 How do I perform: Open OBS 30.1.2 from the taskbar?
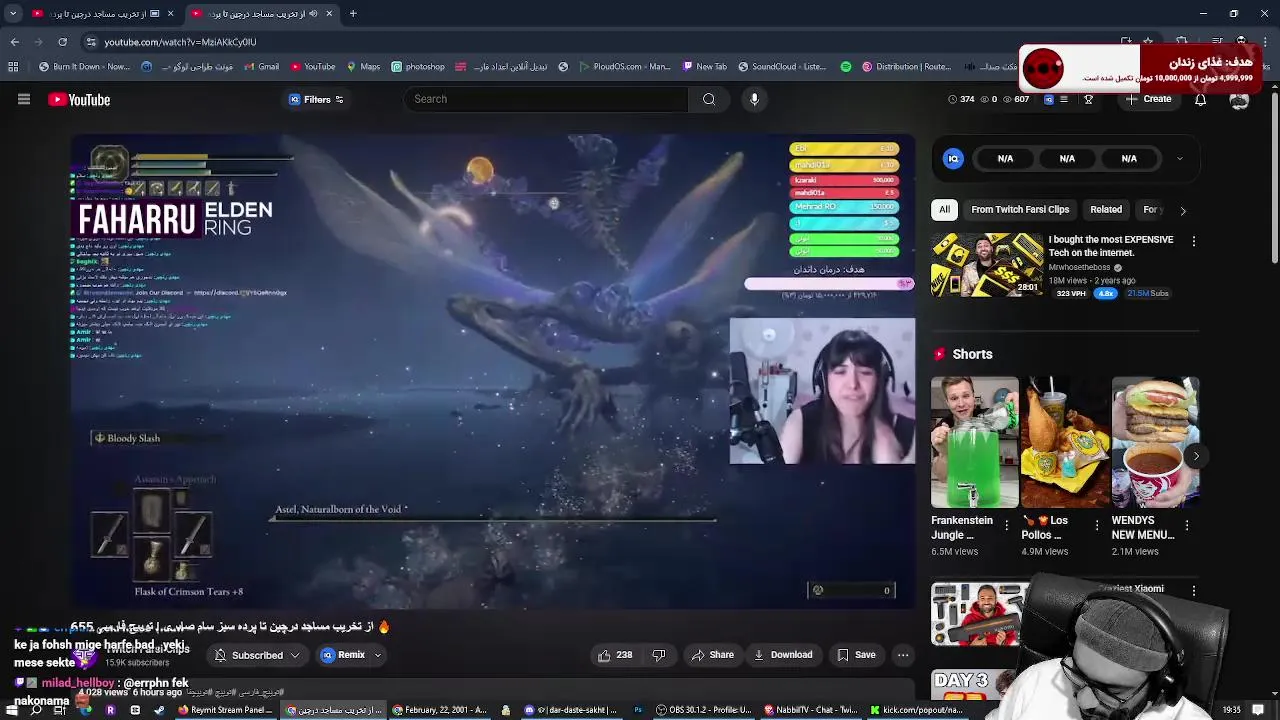[704, 710]
